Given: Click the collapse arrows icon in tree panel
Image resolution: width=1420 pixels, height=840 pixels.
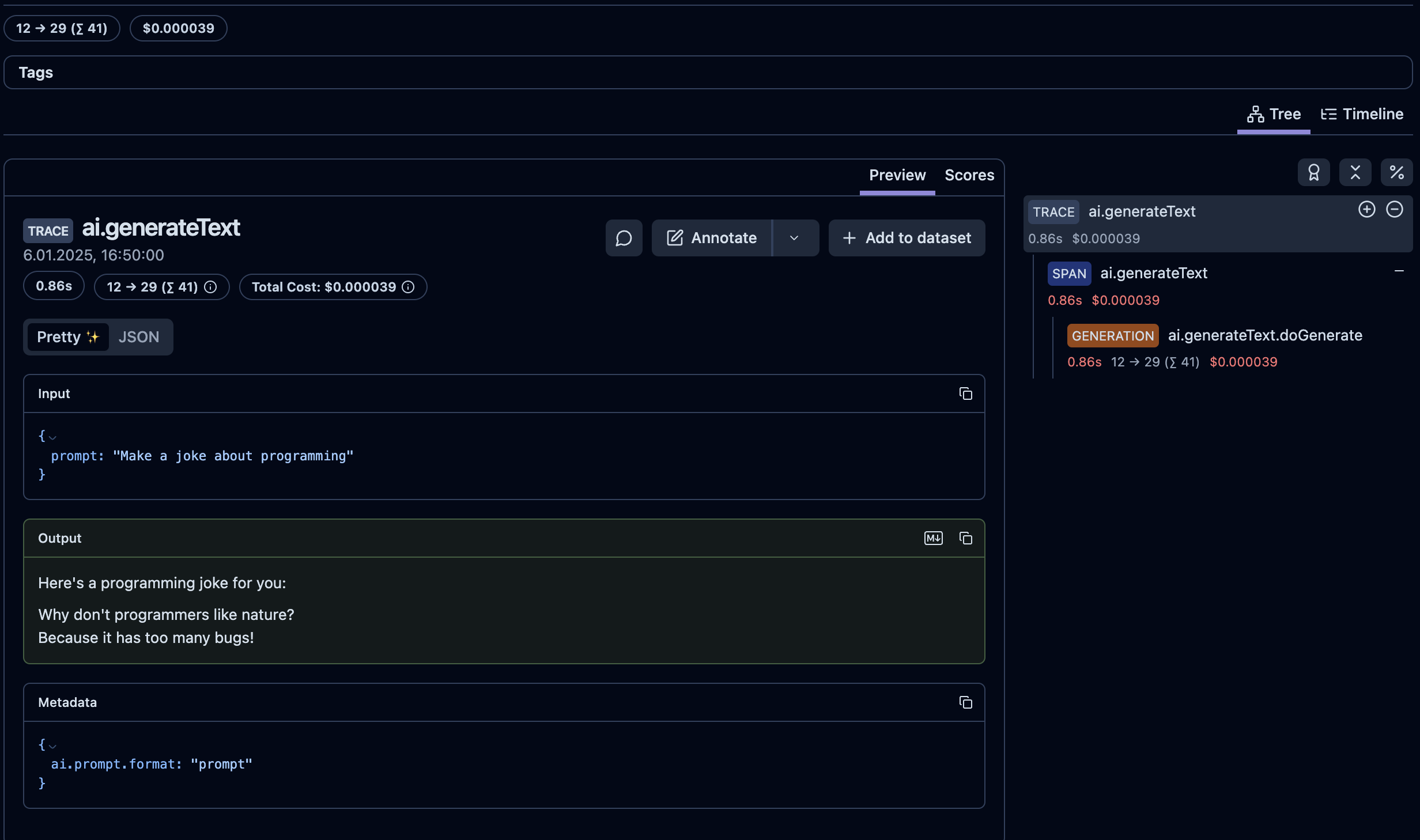Looking at the screenshot, I should click(1355, 172).
